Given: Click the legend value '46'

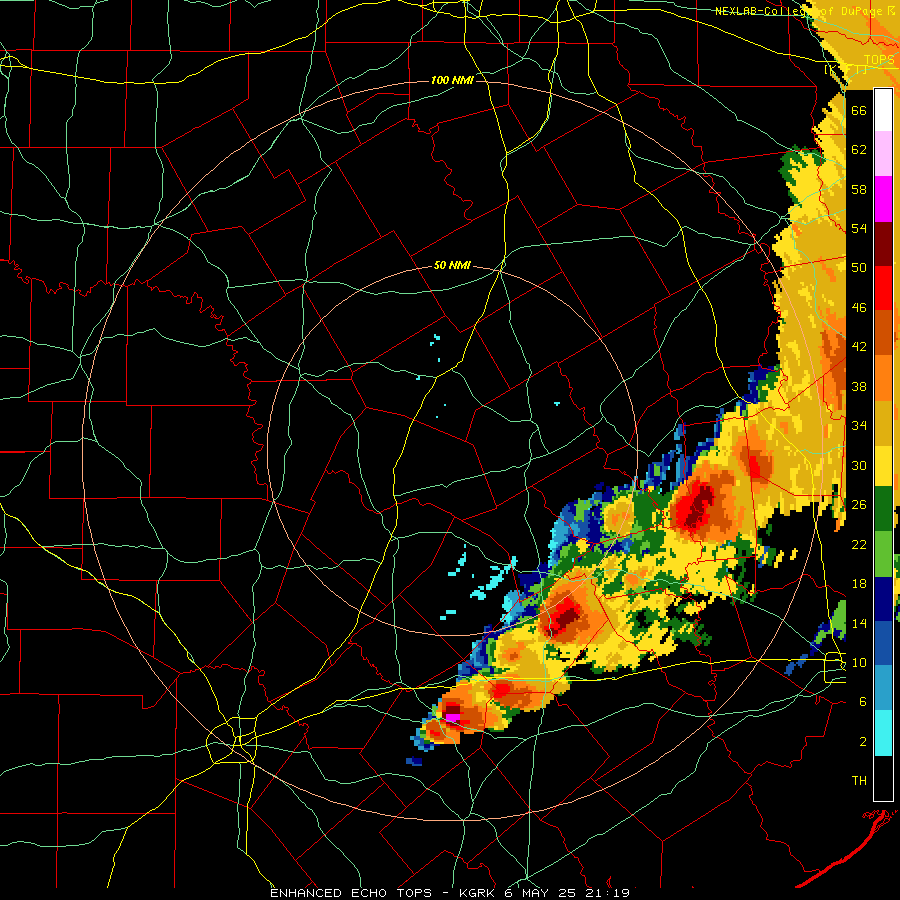Looking at the screenshot, I should click(x=859, y=308).
